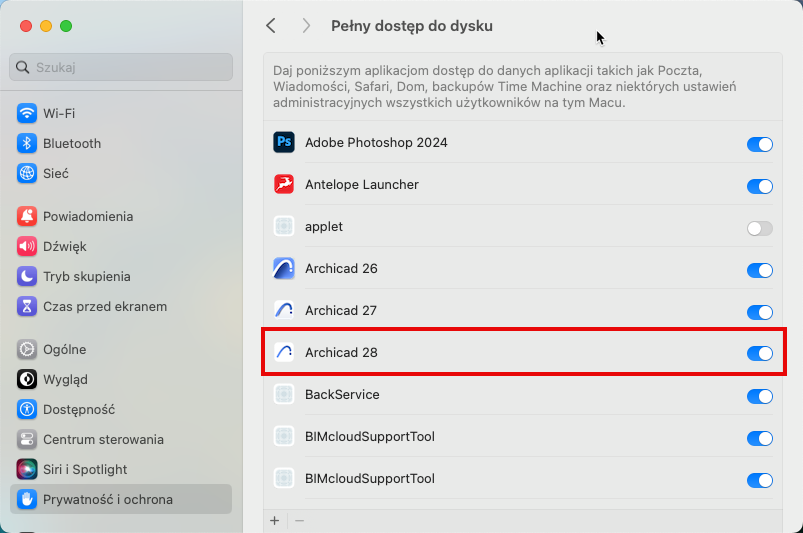Click the Powiadomienia bell icon
The width and height of the screenshot is (803, 533).
(x=27, y=216)
